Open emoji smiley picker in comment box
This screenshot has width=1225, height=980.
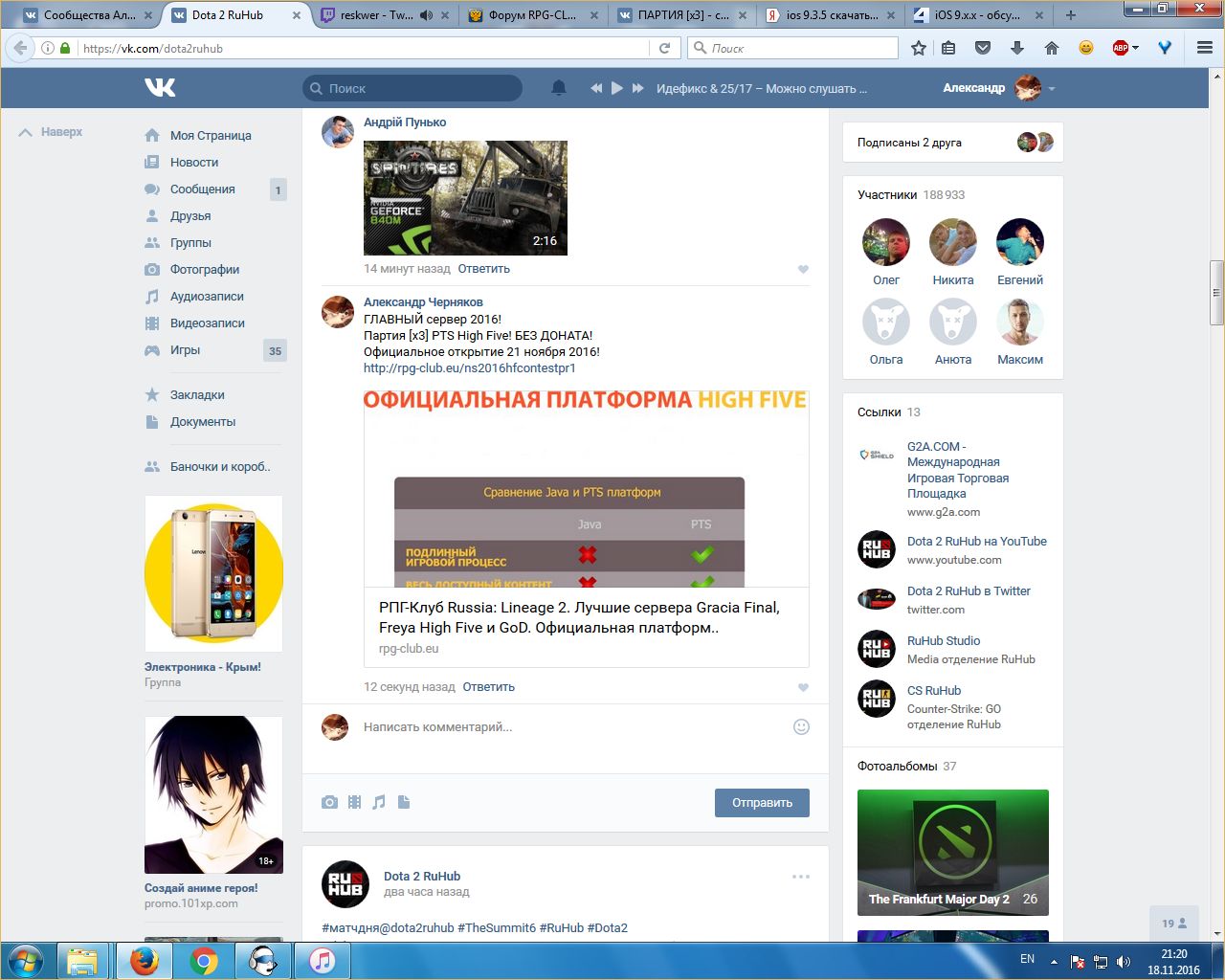tap(802, 727)
